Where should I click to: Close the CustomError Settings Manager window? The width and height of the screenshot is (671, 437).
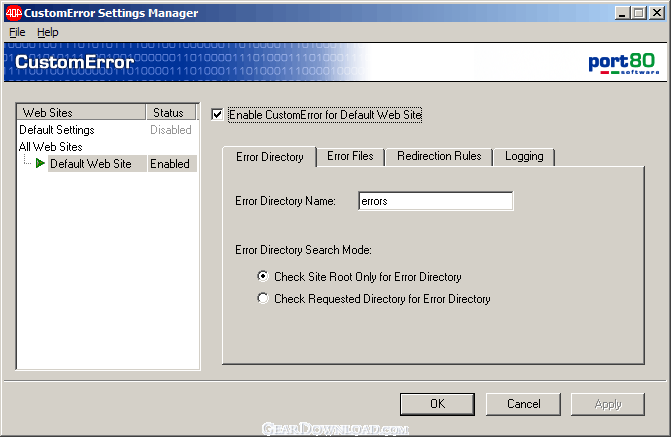point(656,13)
